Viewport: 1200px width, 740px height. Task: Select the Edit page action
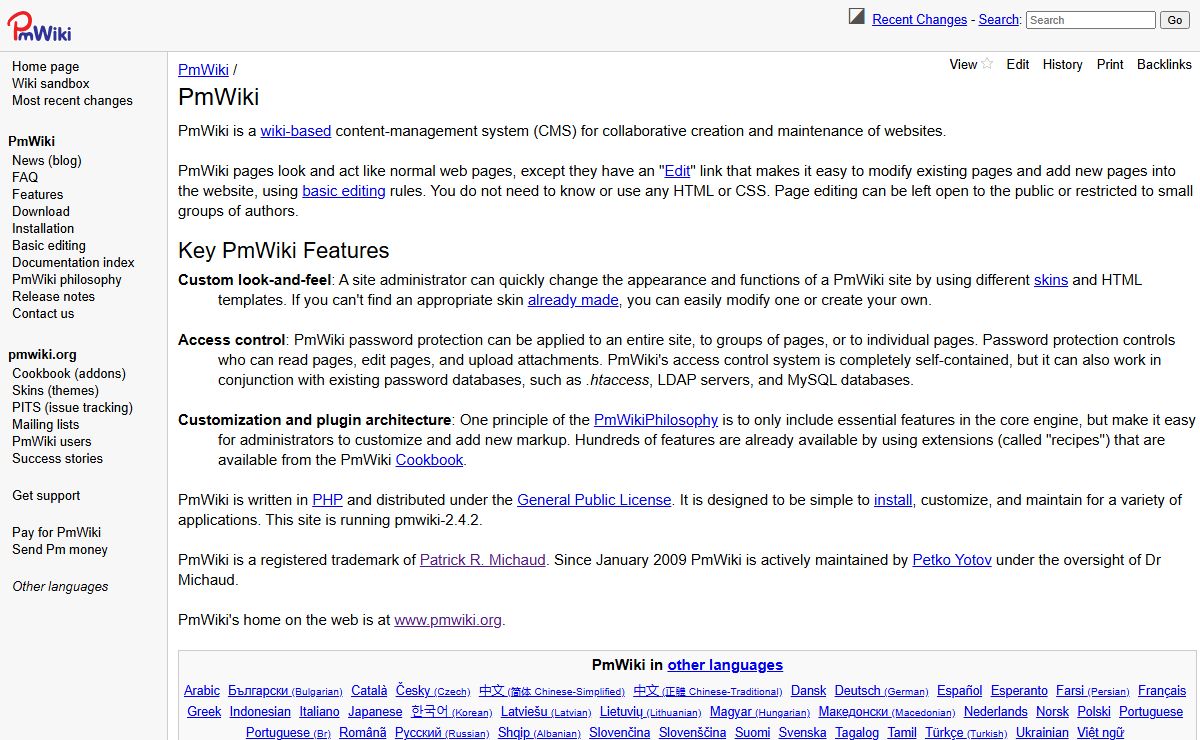1018,64
